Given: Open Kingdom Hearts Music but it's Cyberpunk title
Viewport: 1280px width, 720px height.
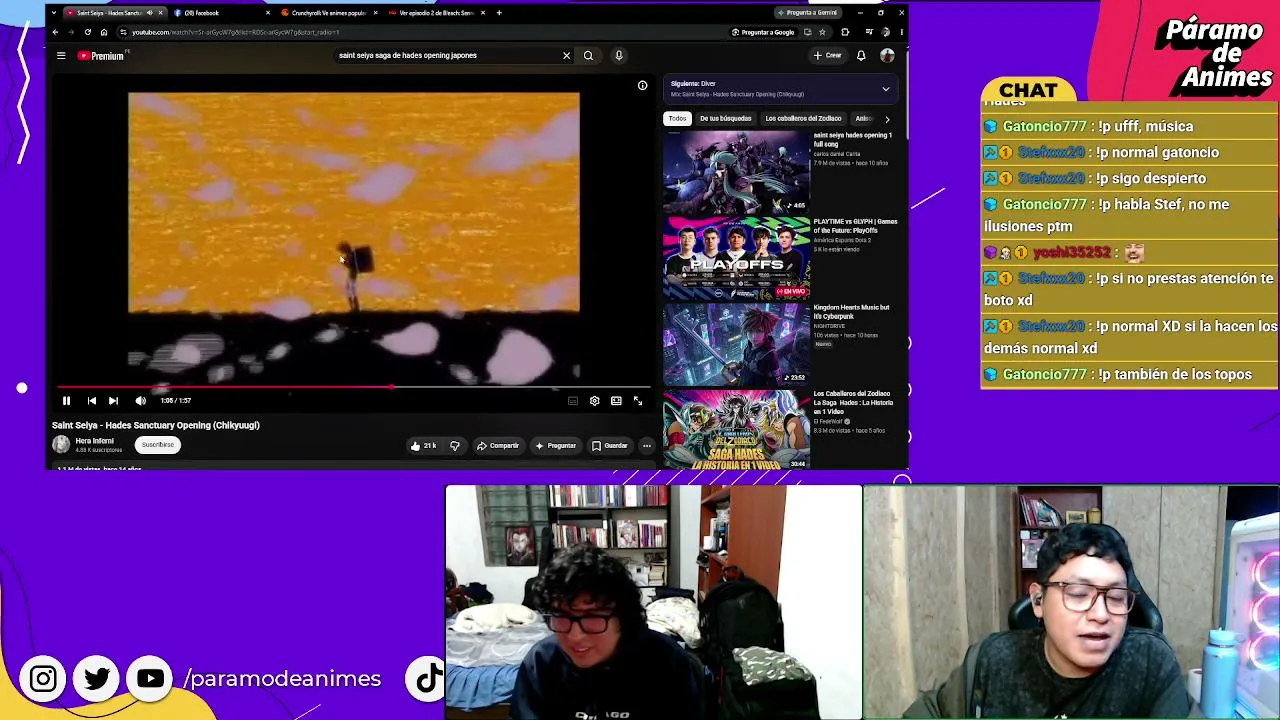Looking at the screenshot, I should pos(851,312).
